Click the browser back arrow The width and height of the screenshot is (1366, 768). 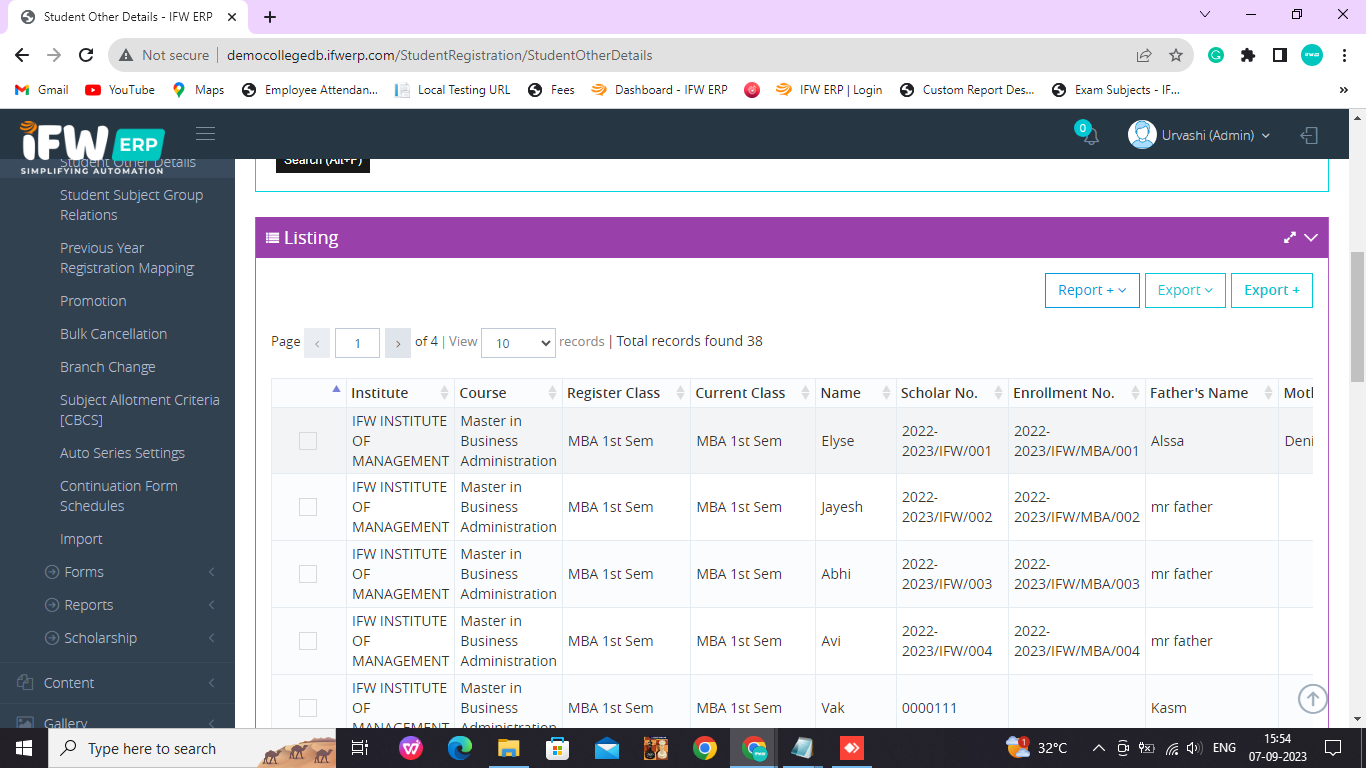(x=22, y=55)
